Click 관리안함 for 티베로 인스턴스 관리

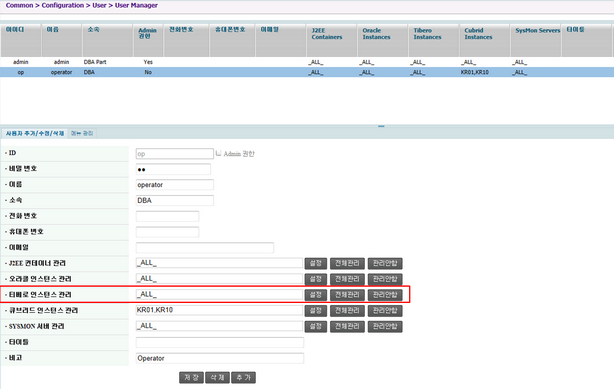[x=385, y=295]
